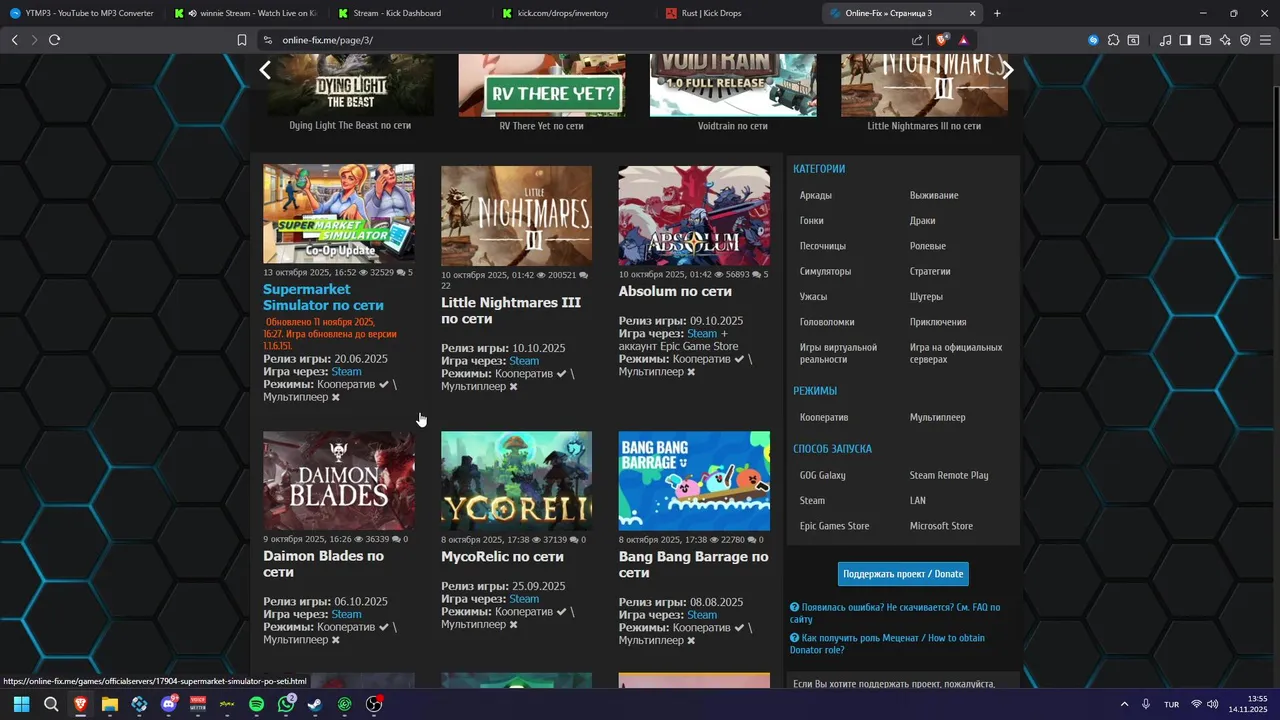Image resolution: width=1280 pixels, height=720 pixels.
Task: Click the Bang Bang Barrage cover thumbnail
Action: point(694,481)
